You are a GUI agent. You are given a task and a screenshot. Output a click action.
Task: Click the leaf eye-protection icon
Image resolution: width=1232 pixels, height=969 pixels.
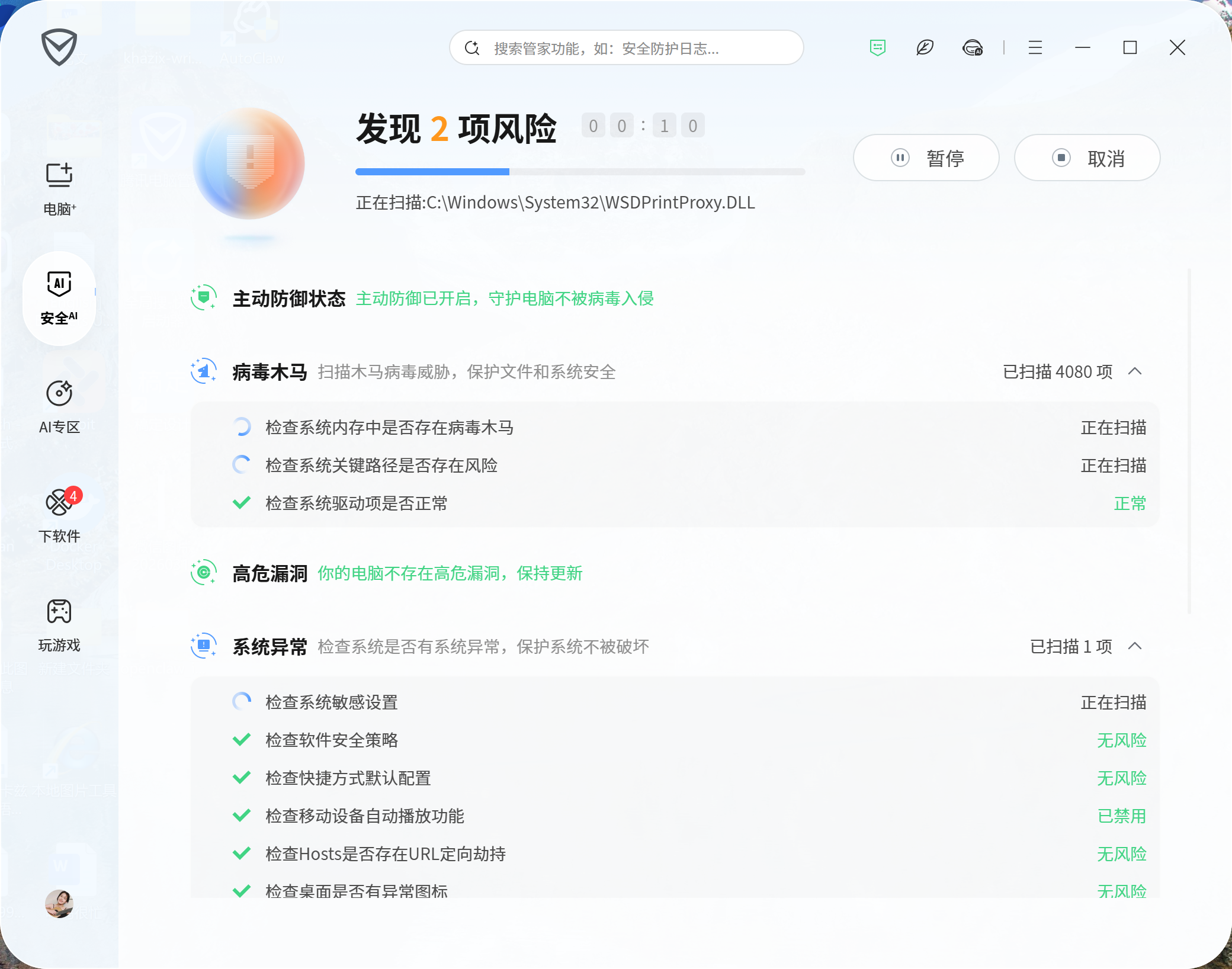925,47
